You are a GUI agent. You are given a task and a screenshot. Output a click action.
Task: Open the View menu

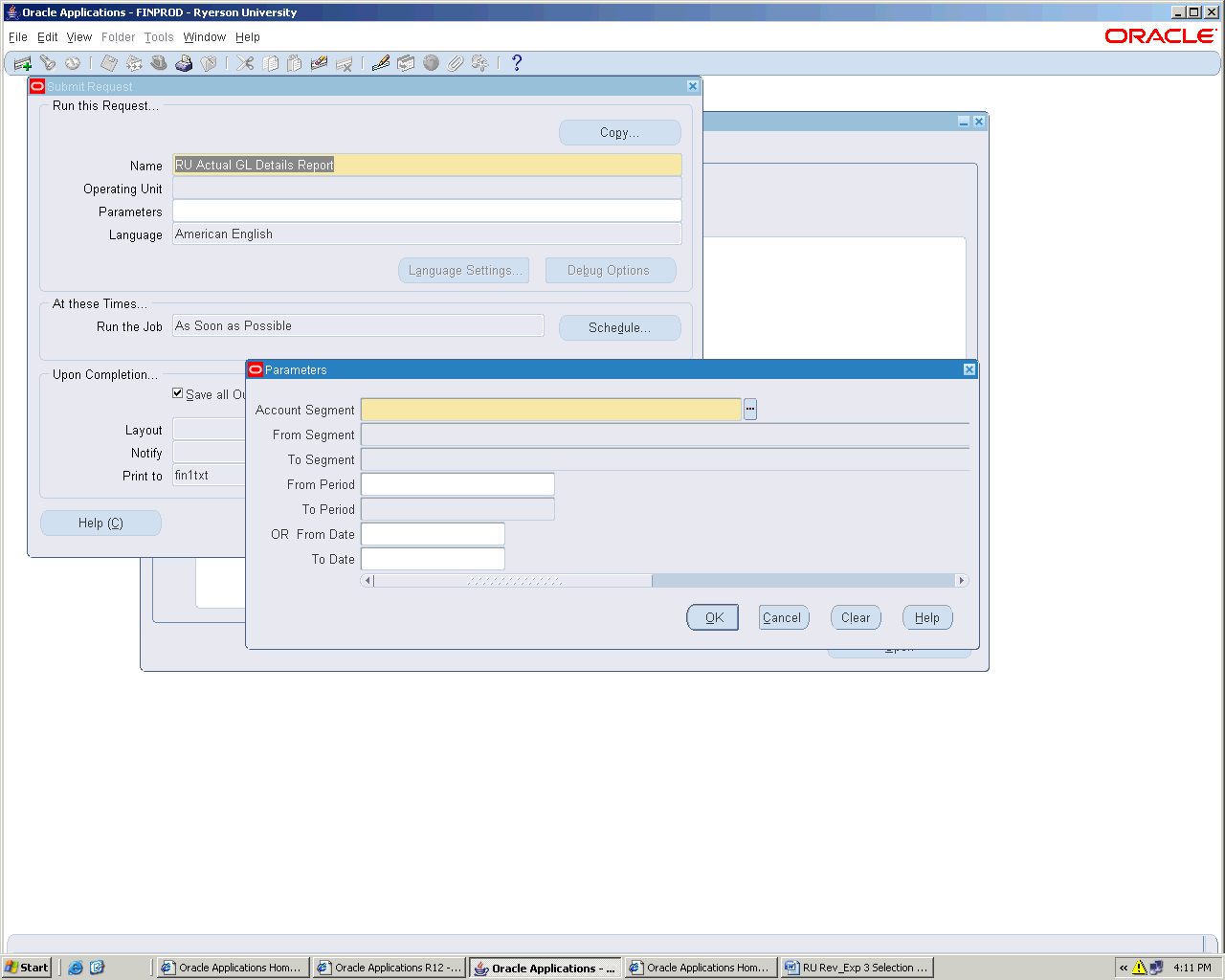coord(79,37)
